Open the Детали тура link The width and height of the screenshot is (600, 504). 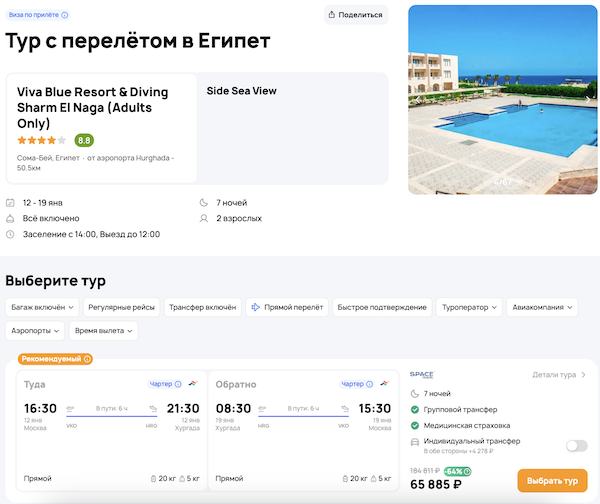558,375
